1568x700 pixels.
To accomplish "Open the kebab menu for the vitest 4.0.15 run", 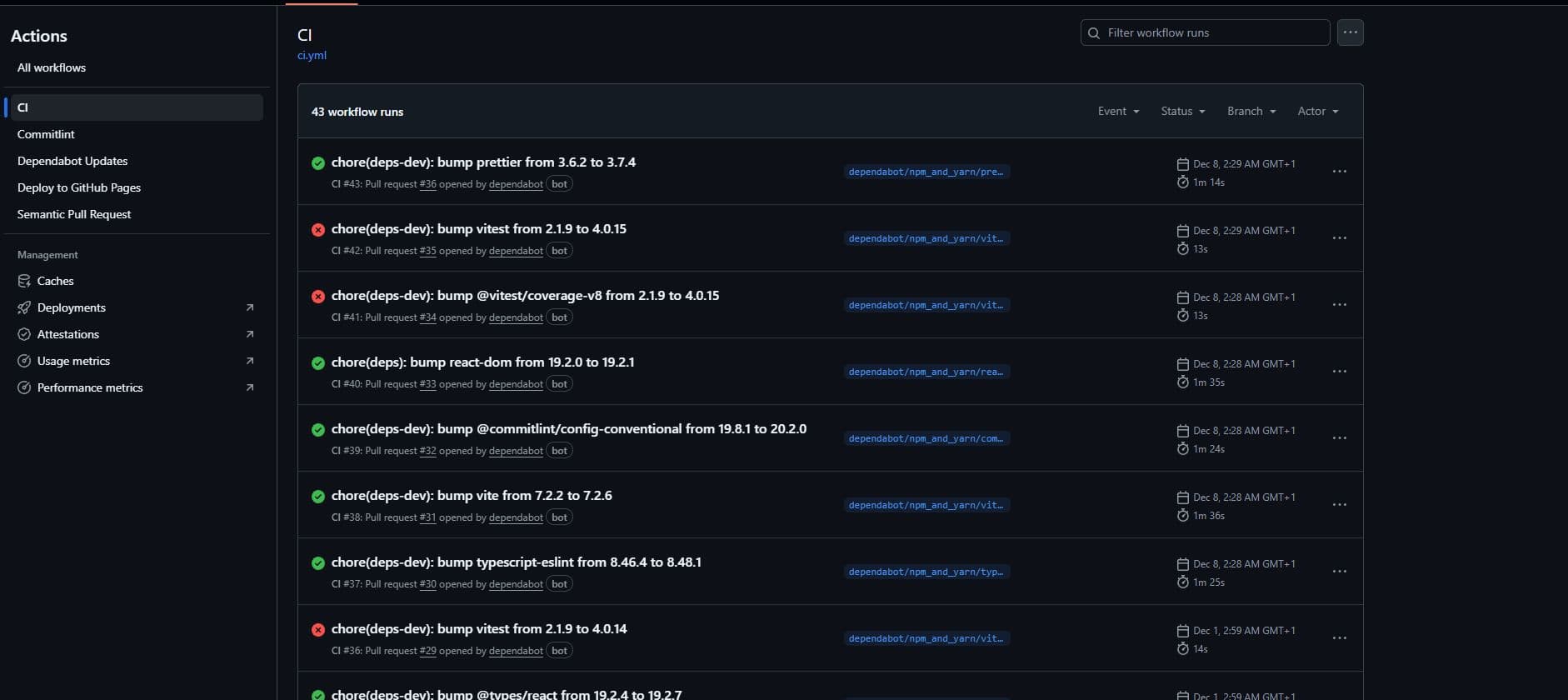I will click(x=1339, y=238).
